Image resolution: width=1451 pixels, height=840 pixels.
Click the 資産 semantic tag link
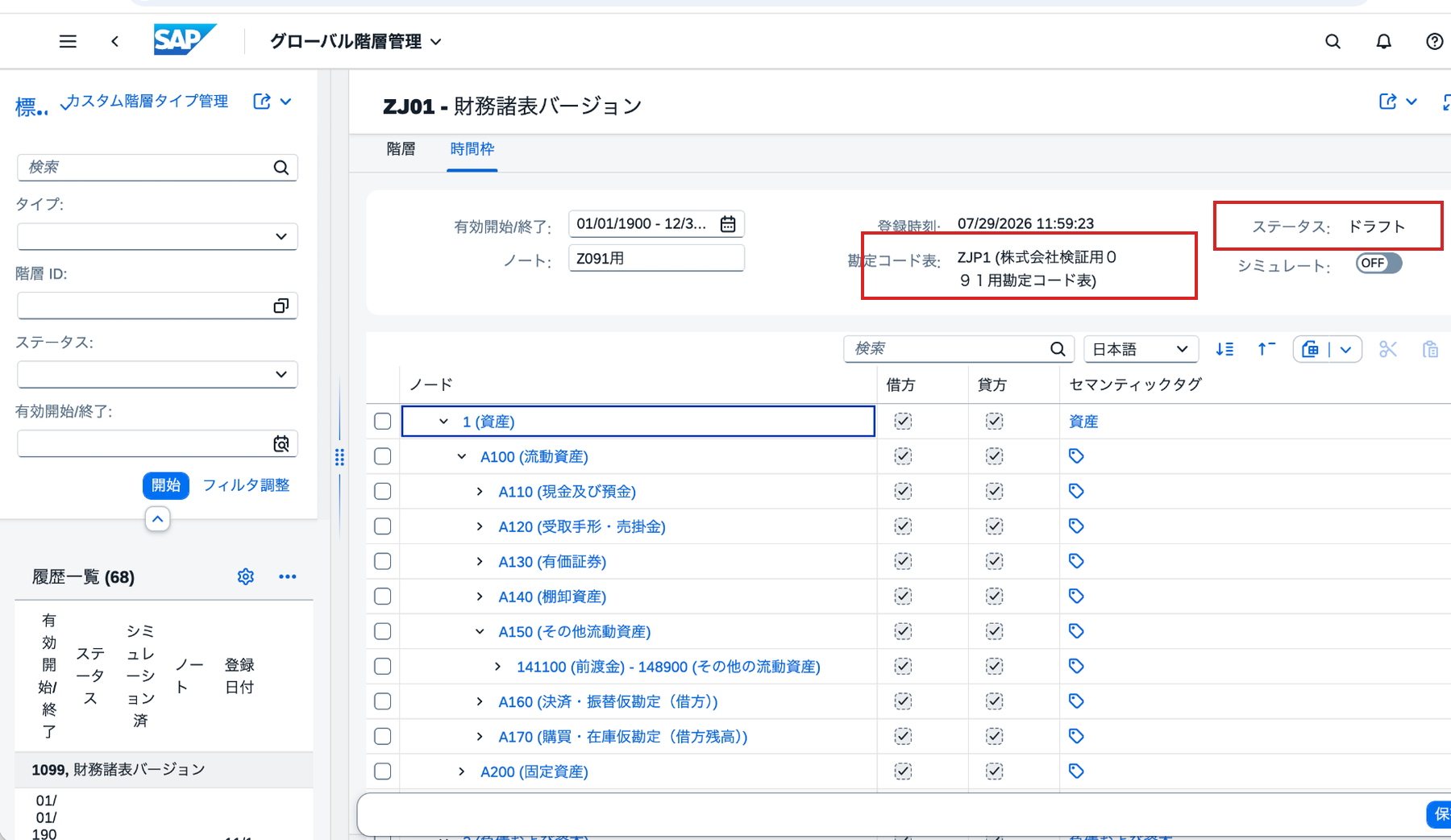(x=1083, y=422)
